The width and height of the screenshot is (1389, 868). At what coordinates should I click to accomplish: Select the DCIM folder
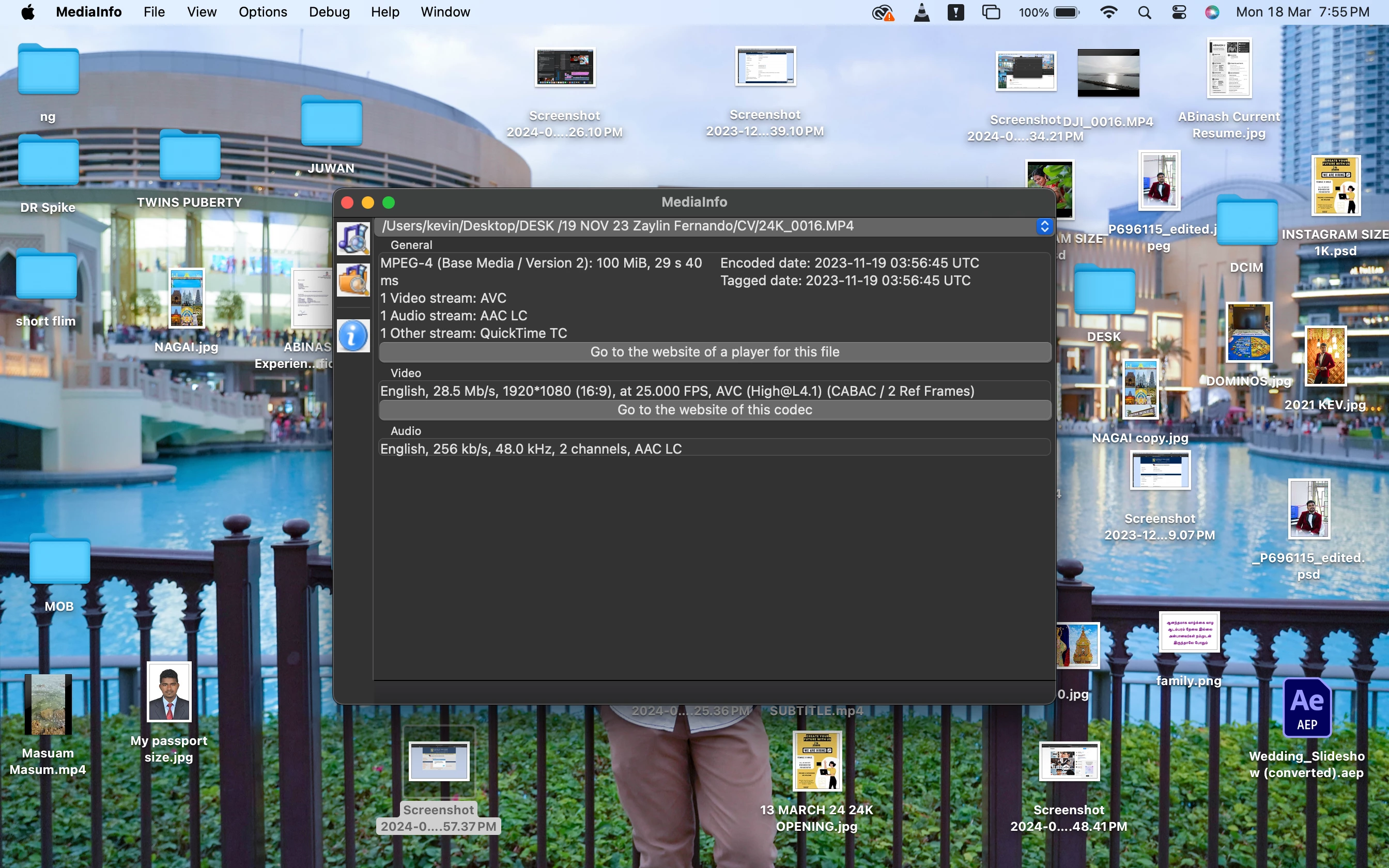click(1247, 220)
